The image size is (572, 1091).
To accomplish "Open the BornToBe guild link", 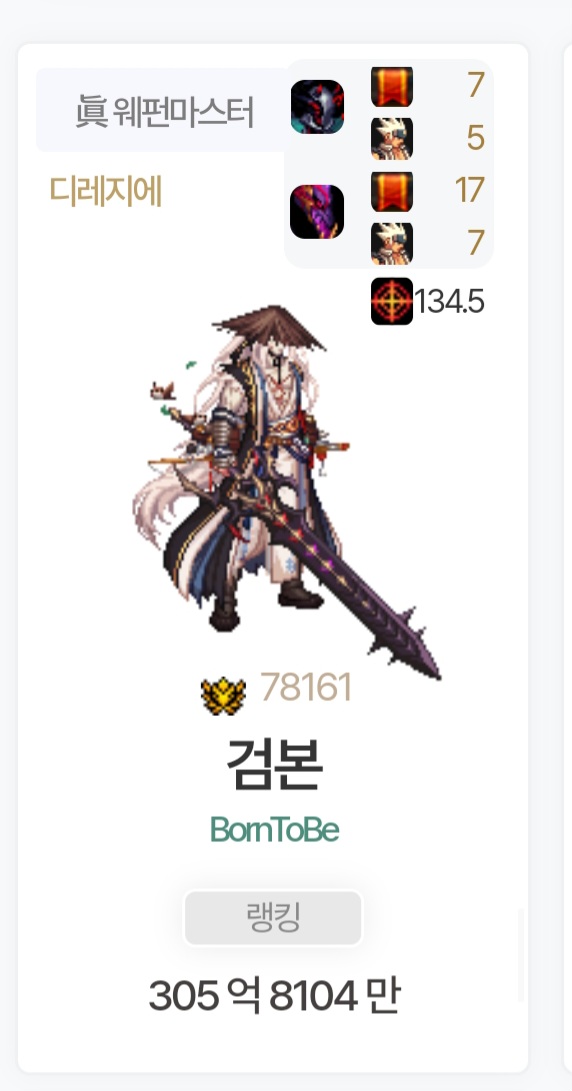I will (274, 830).
